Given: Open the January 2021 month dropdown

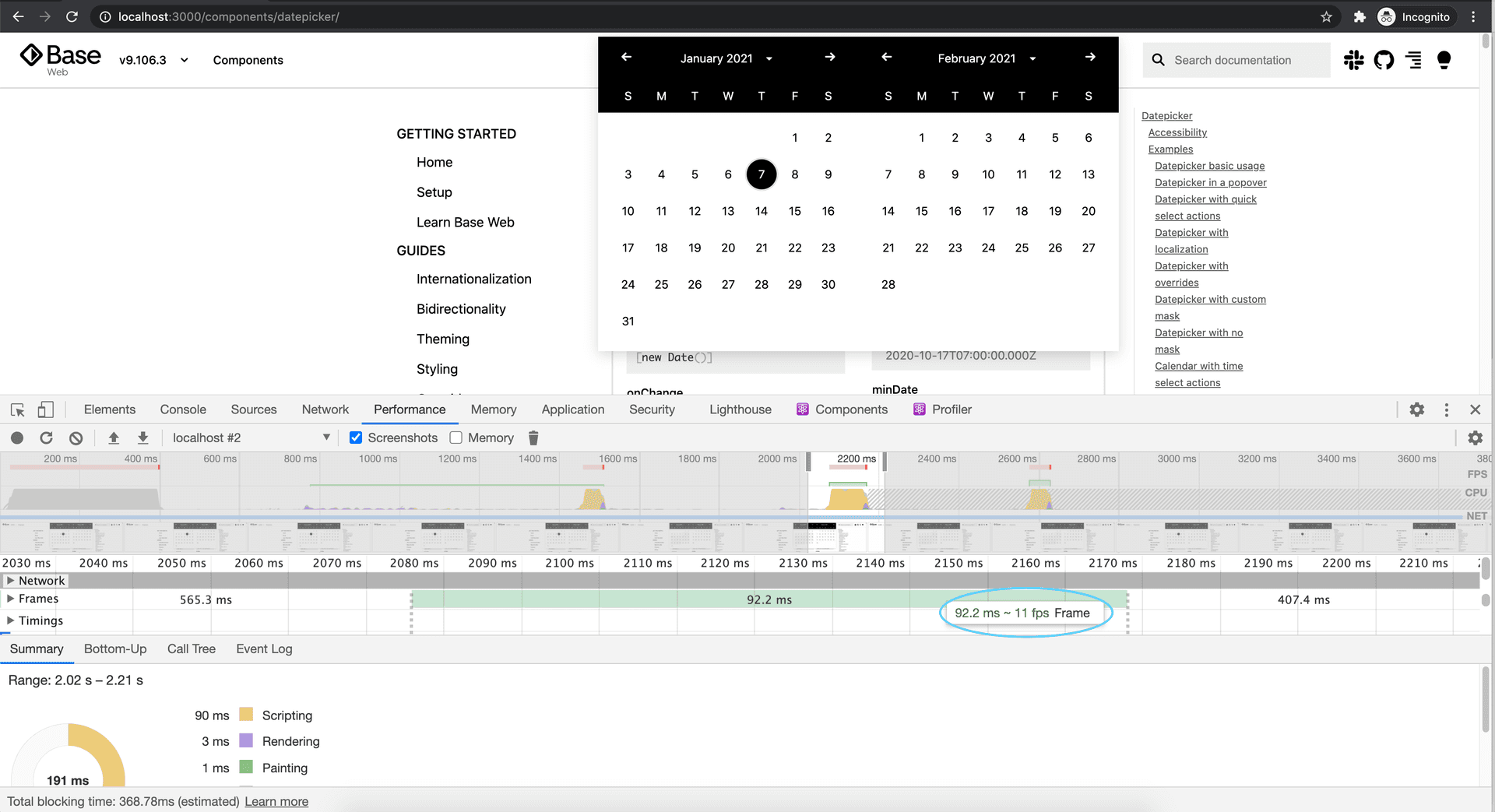Looking at the screenshot, I should point(726,58).
